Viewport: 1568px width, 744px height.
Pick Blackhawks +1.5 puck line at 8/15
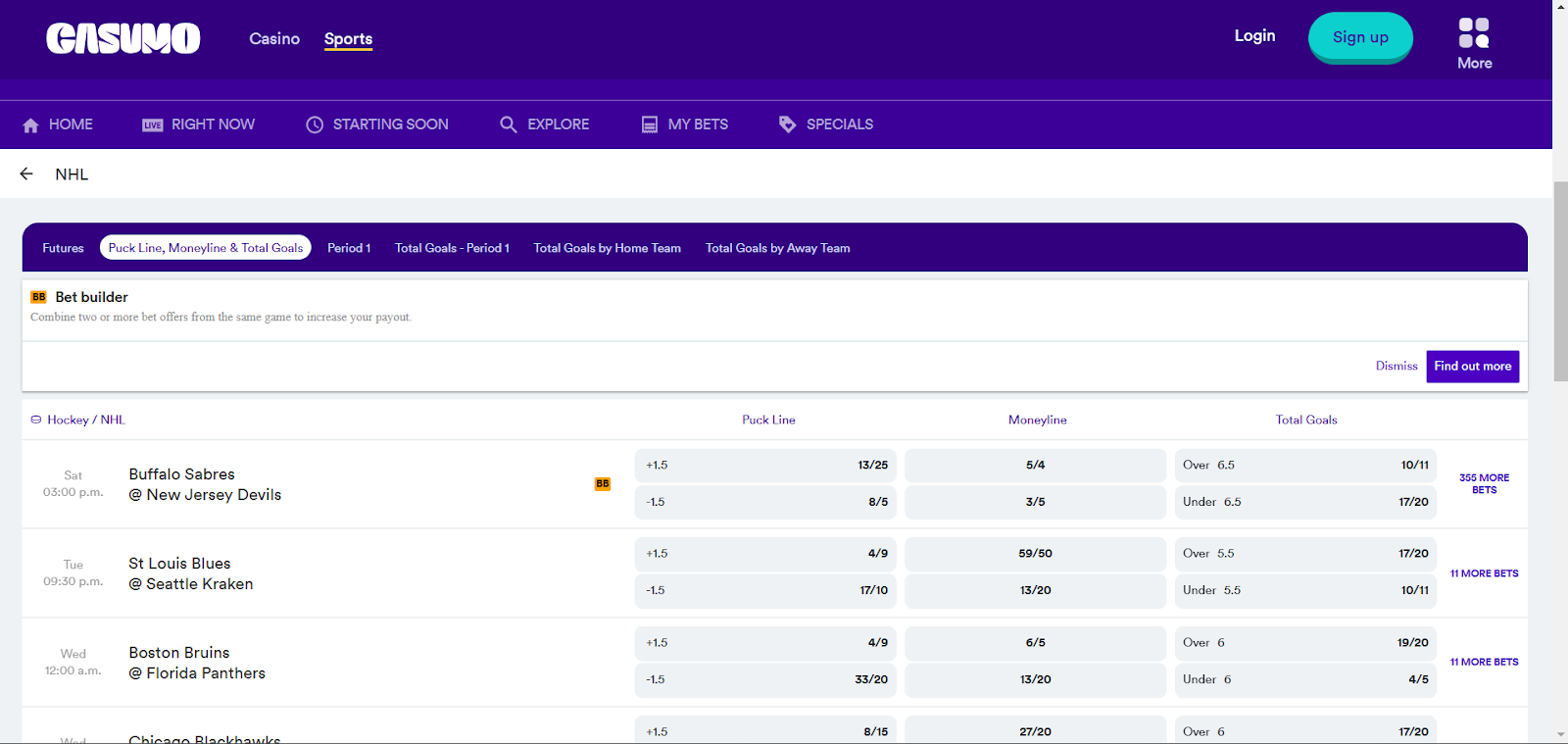pos(766,730)
